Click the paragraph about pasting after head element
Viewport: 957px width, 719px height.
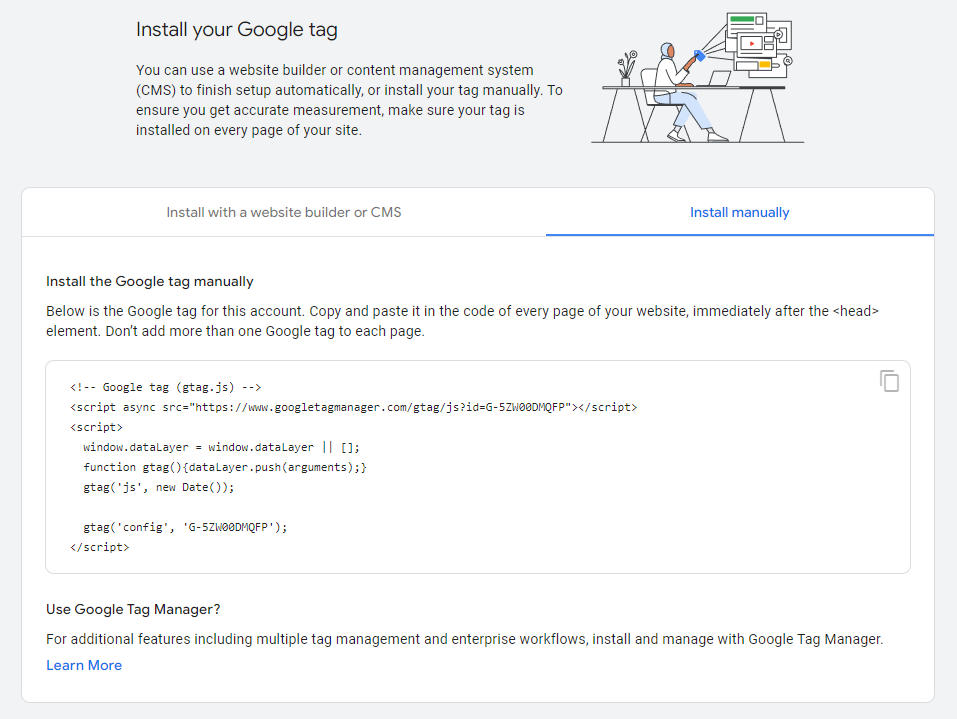pos(462,321)
